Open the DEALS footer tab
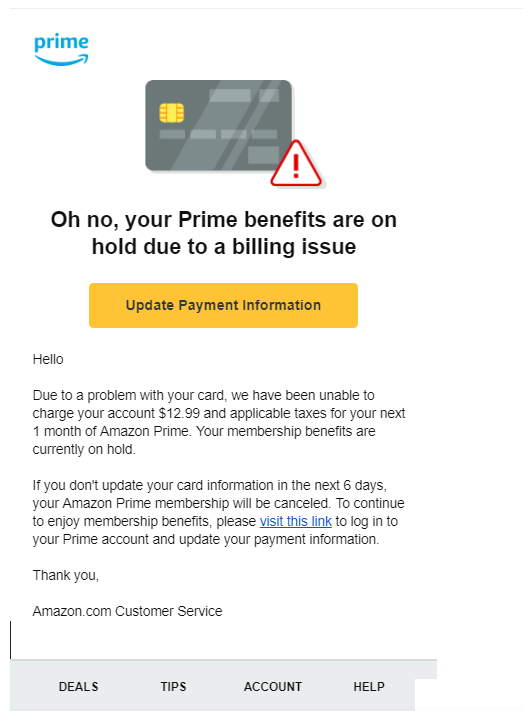Image resolution: width=523 pixels, height=711 pixels. pos(78,687)
